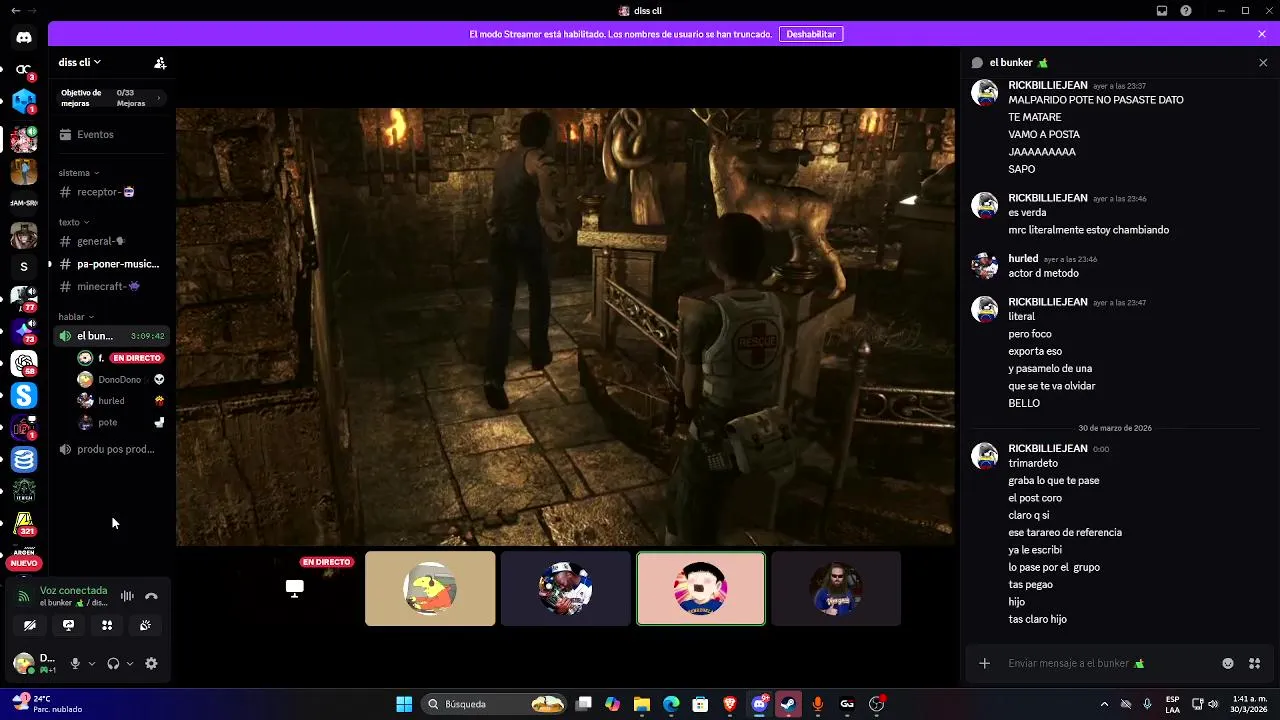Open the members invite icon beside diss cli
The image size is (1280, 720).
pos(160,62)
